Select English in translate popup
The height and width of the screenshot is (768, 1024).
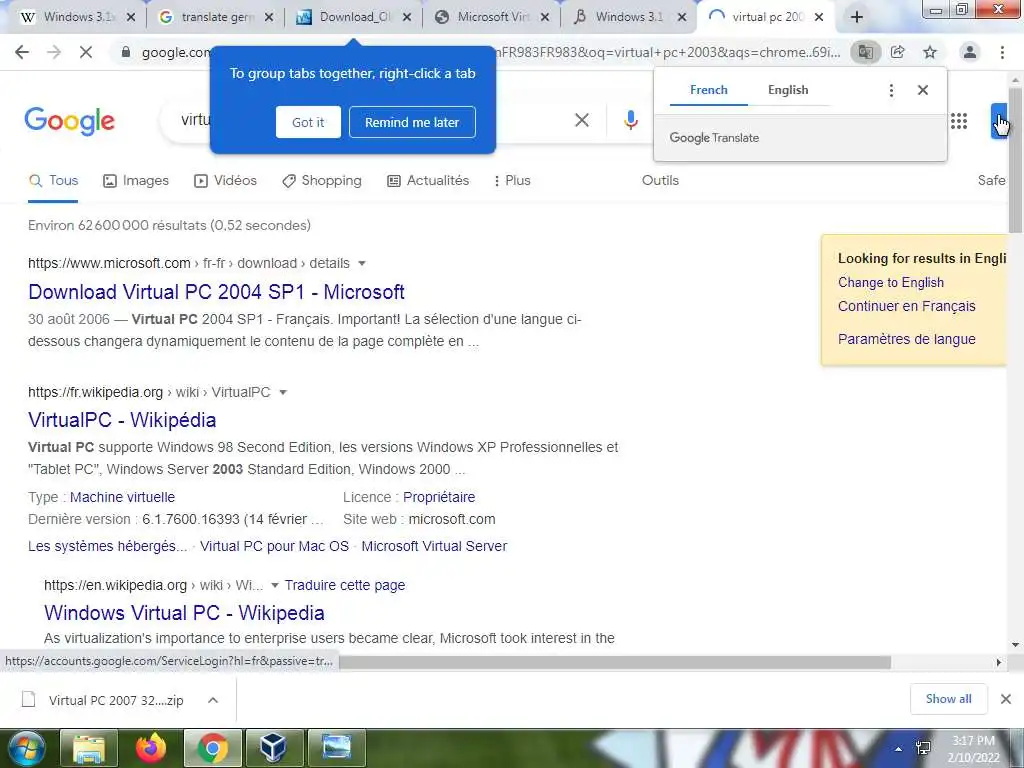(x=788, y=90)
